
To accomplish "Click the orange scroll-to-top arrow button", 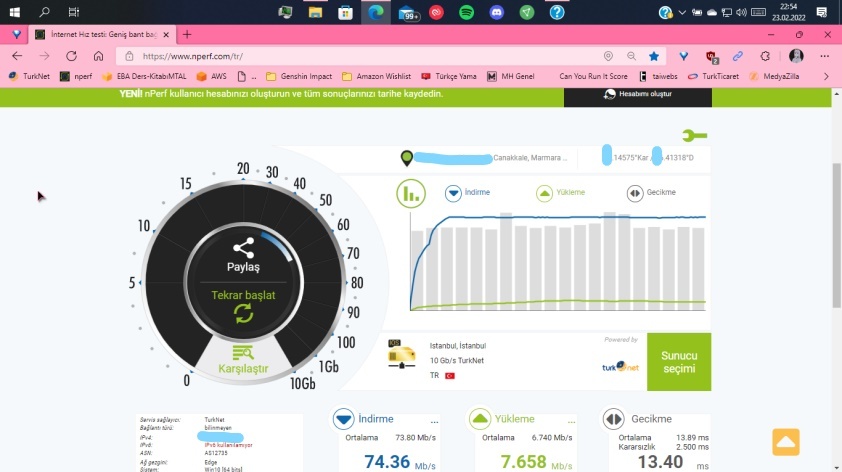I will tap(785, 442).
